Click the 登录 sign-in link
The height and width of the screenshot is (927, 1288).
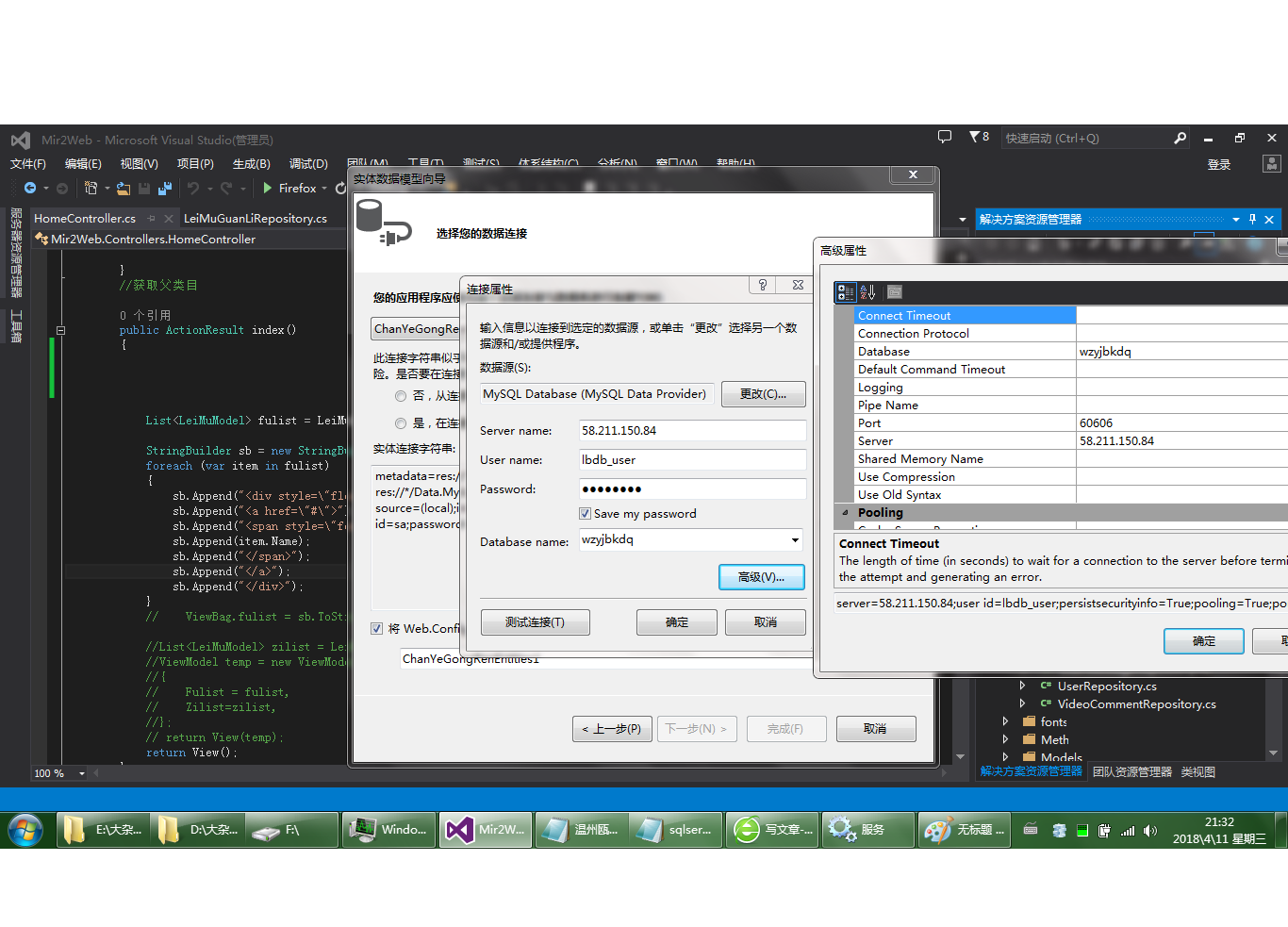[1219, 164]
